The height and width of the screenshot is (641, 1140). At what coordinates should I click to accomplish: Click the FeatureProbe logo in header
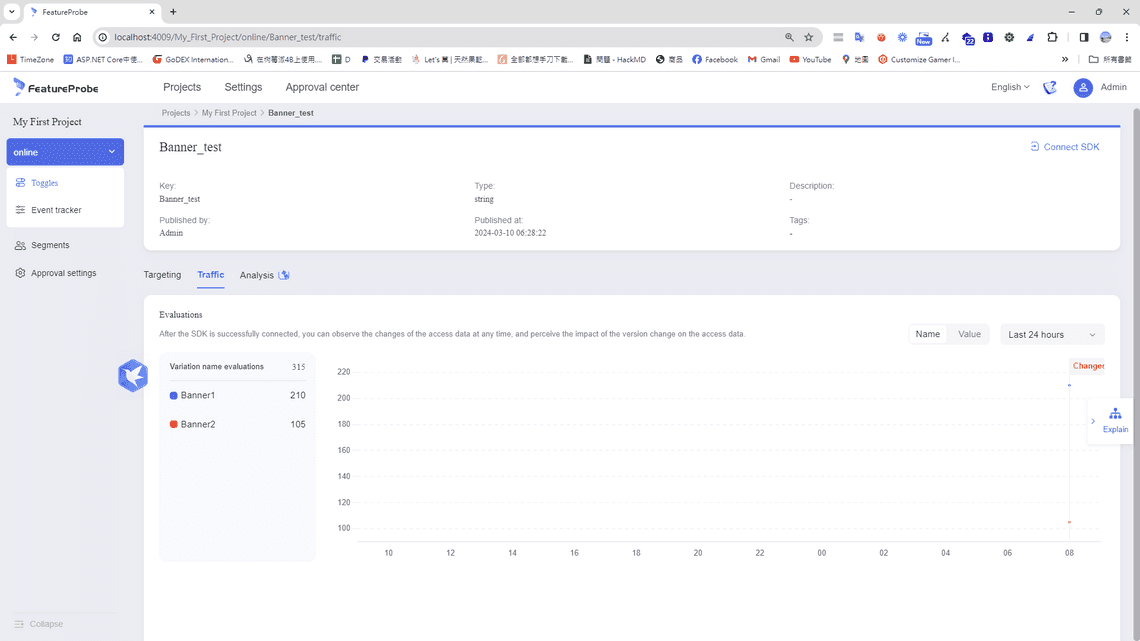[56, 88]
